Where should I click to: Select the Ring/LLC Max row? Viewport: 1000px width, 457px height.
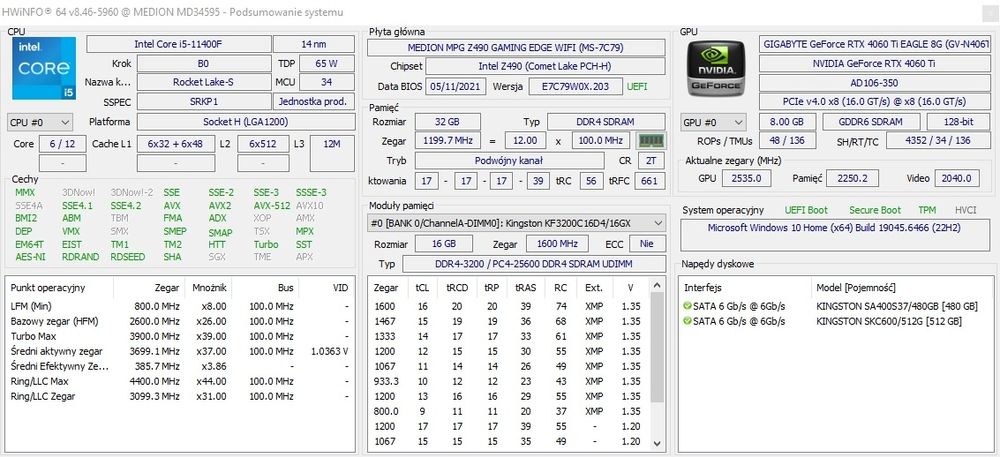coord(180,381)
